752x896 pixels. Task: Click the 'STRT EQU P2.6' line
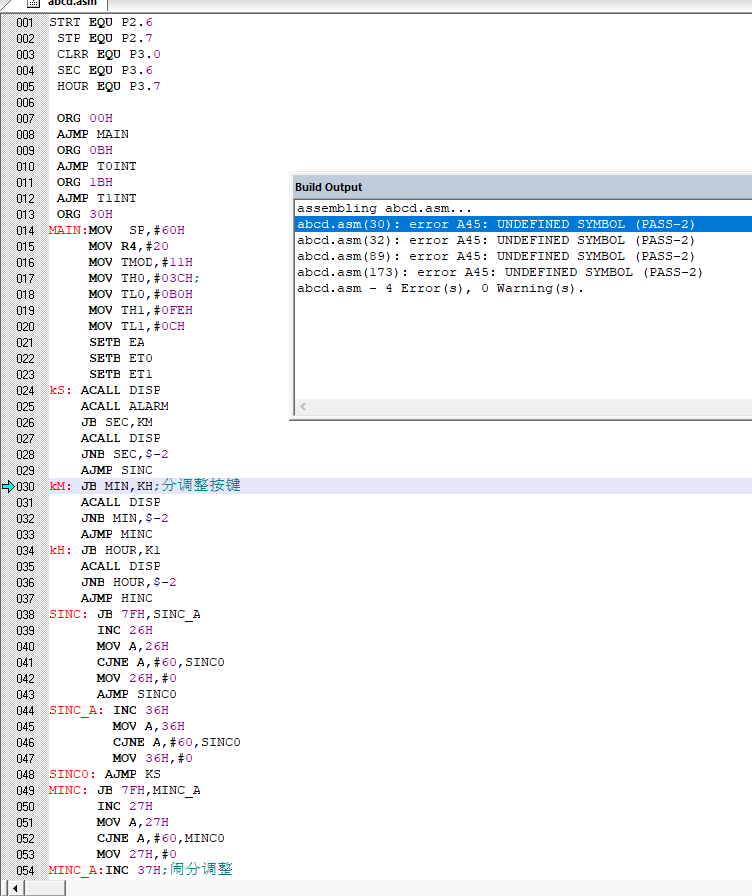point(101,22)
